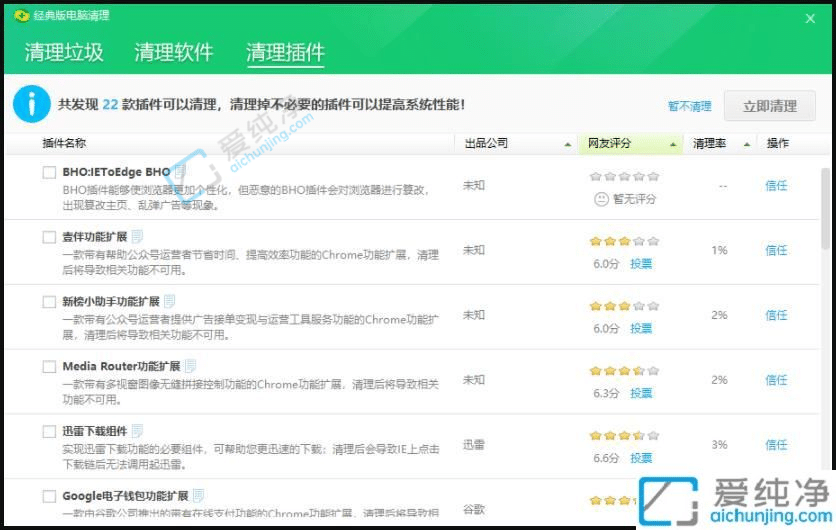Open details icon beside Google电子钱包功能扩展
Viewport: 836px width, 530px height.
tap(198, 495)
